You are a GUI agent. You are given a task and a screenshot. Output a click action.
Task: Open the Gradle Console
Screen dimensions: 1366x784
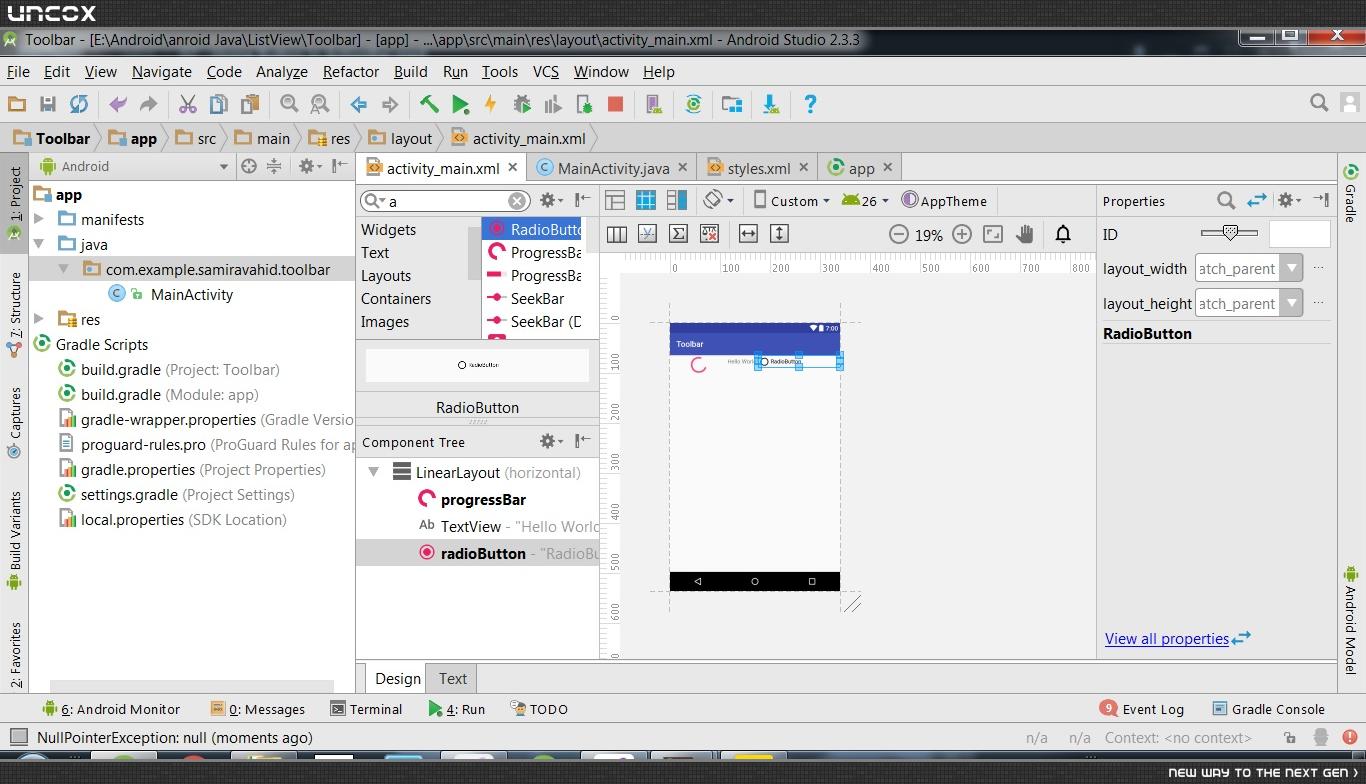tap(1268, 709)
